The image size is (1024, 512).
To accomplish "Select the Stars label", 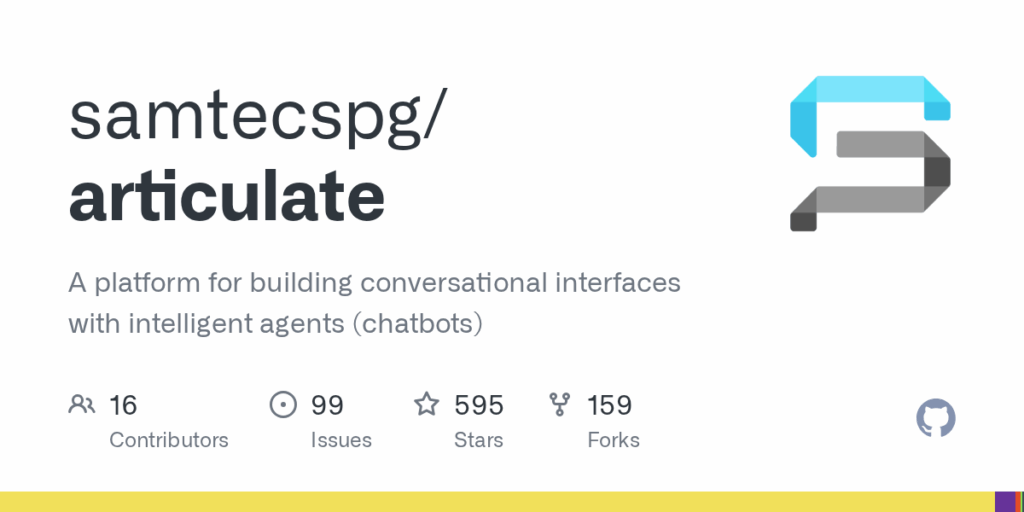I will point(479,440).
